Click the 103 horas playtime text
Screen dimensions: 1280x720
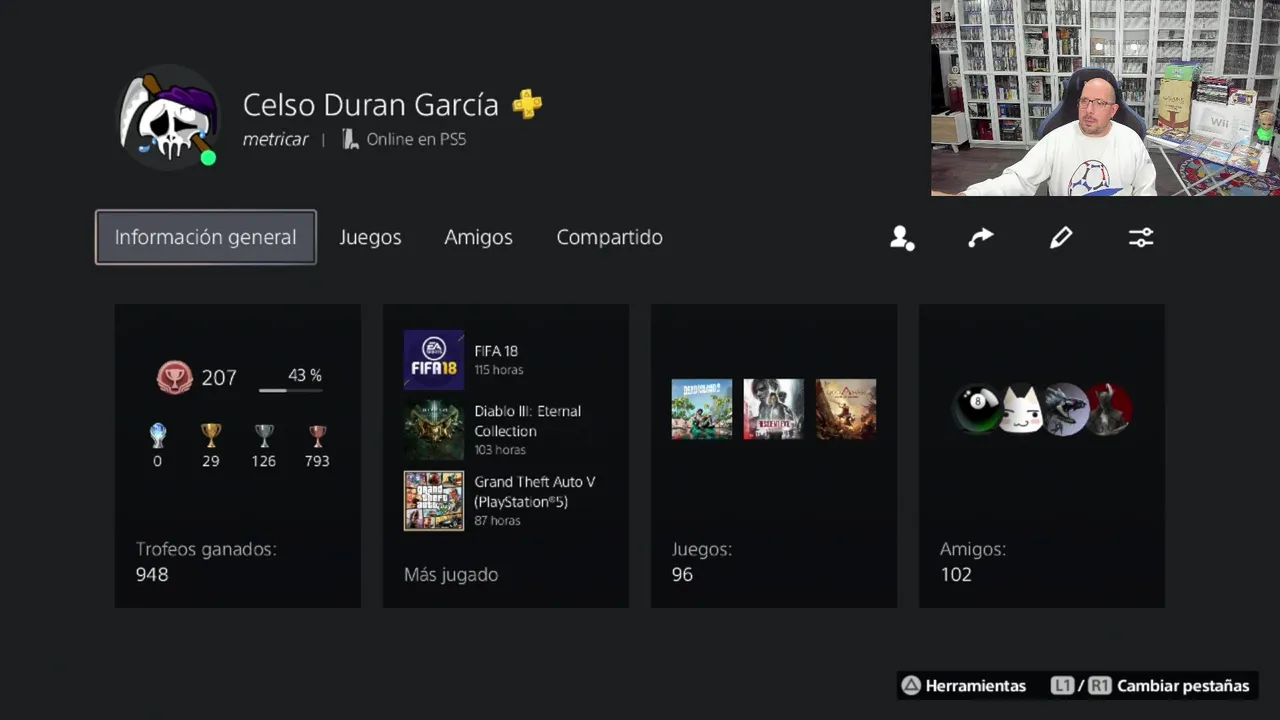tap(500, 450)
